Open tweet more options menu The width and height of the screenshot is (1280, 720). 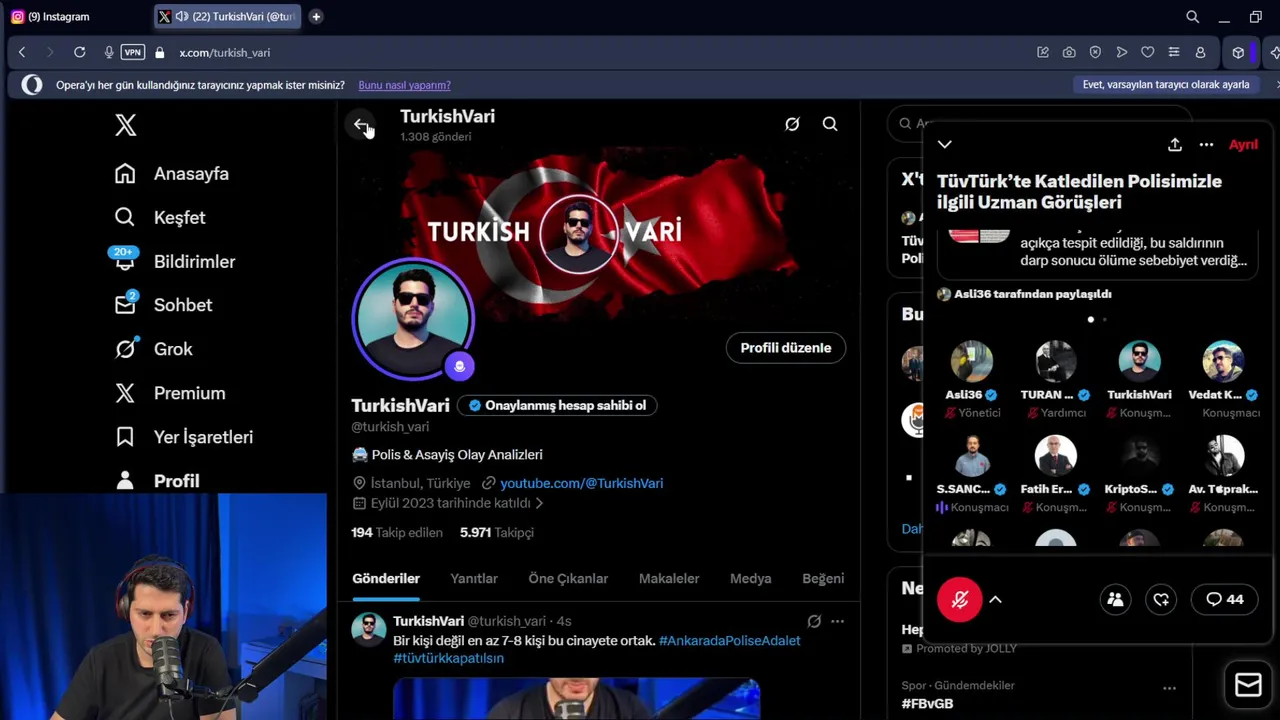click(x=838, y=621)
